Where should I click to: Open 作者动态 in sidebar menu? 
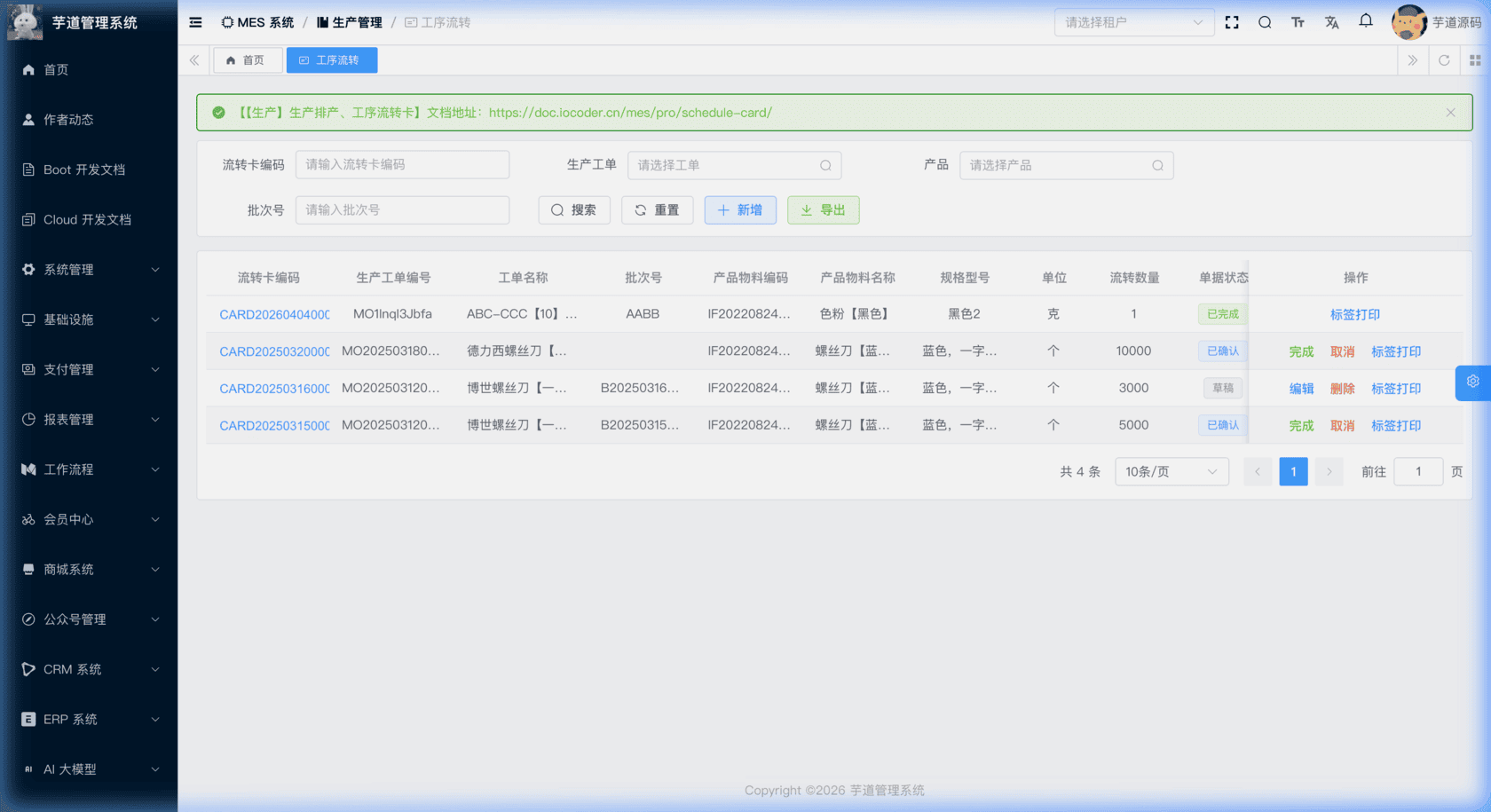(68, 120)
